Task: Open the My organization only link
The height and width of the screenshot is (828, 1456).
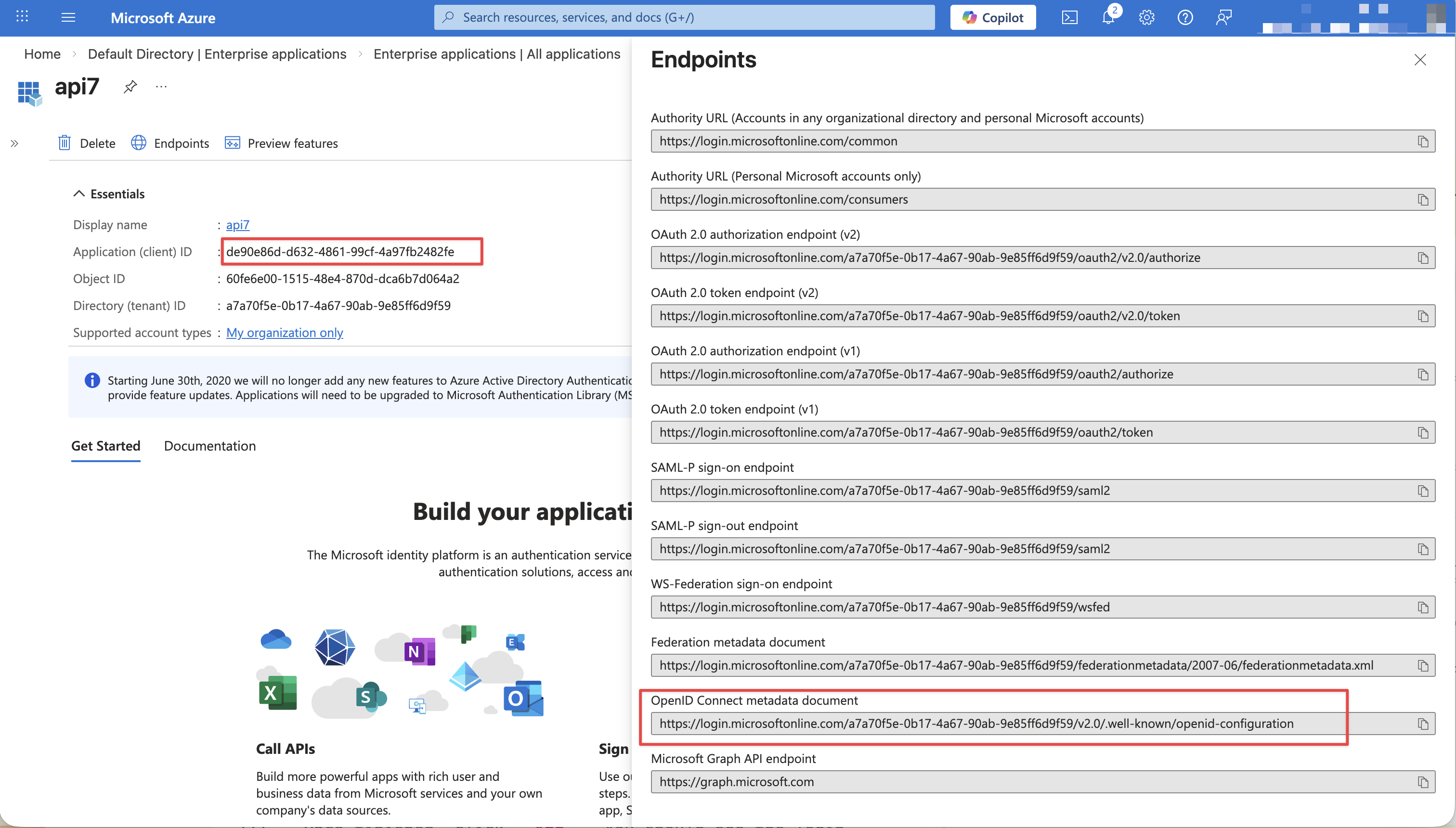Action: coord(285,333)
